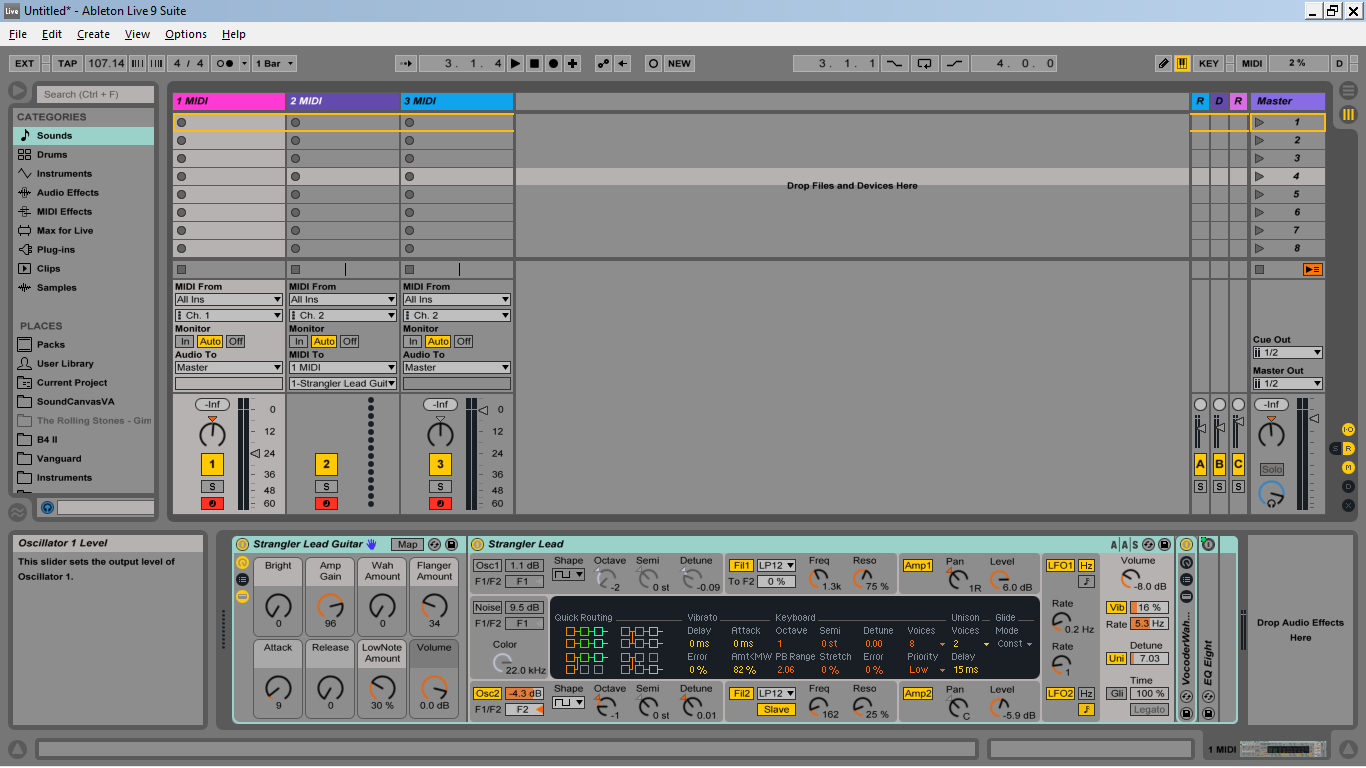The image size is (1366, 768).
Task: Open track 2 MIDI To dropdown
Action: [x=342, y=367]
